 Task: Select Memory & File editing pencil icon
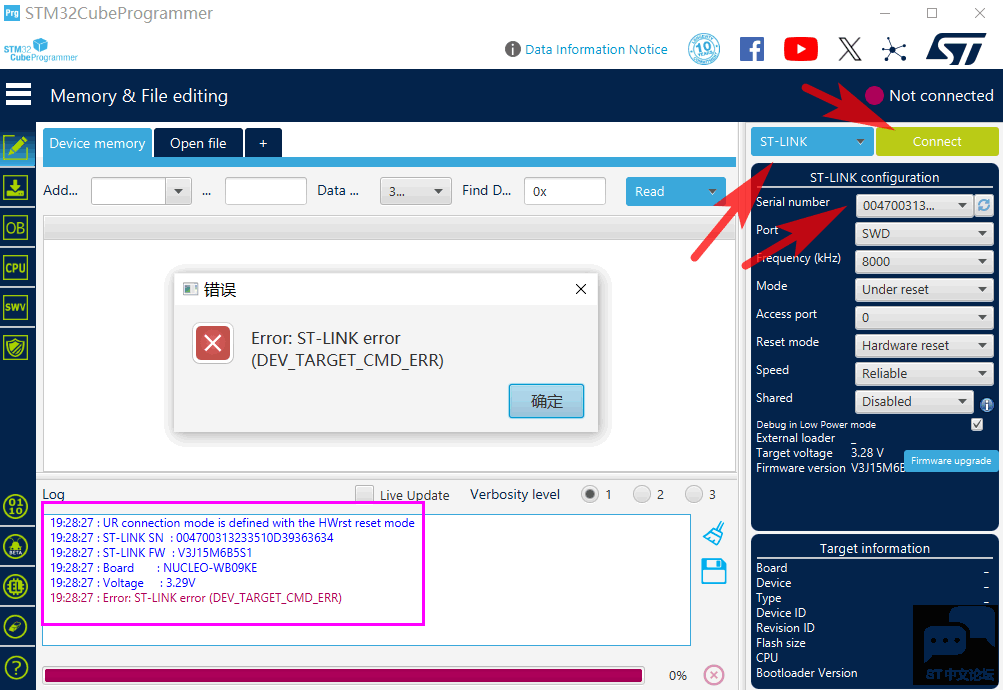click(16, 148)
